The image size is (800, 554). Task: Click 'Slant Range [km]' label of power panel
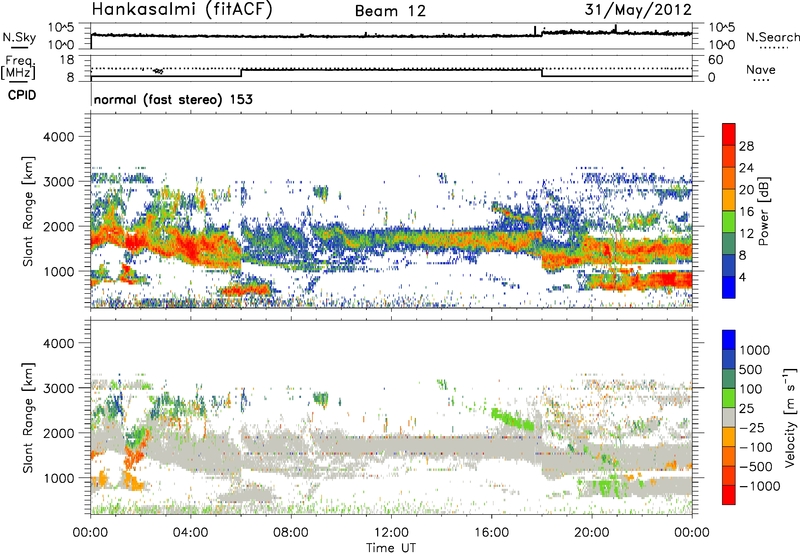coord(28,211)
